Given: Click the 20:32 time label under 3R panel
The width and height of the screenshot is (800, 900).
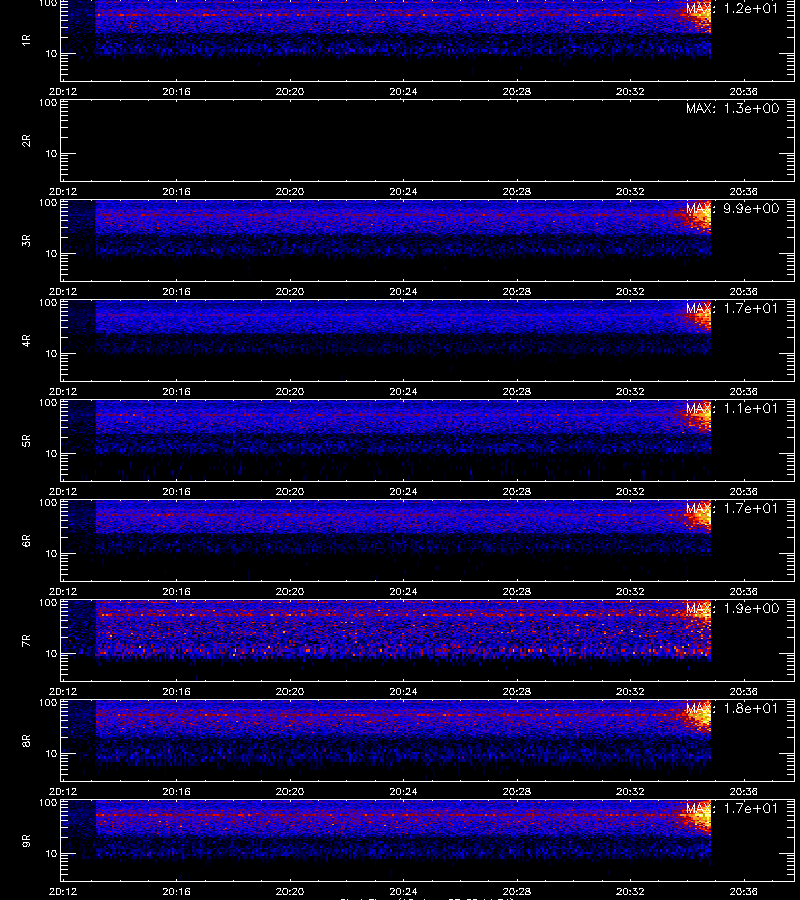Looking at the screenshot, I should coord(630,291).
